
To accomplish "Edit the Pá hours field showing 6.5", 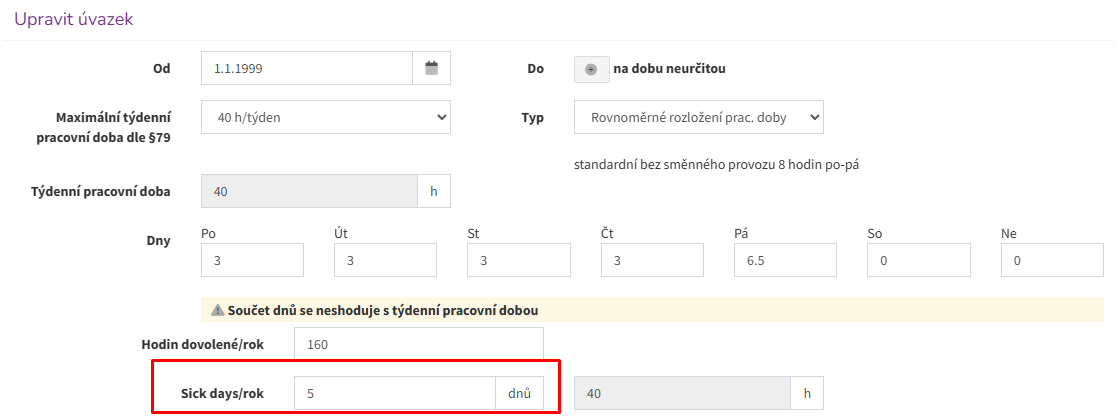I will pos(786,260).
